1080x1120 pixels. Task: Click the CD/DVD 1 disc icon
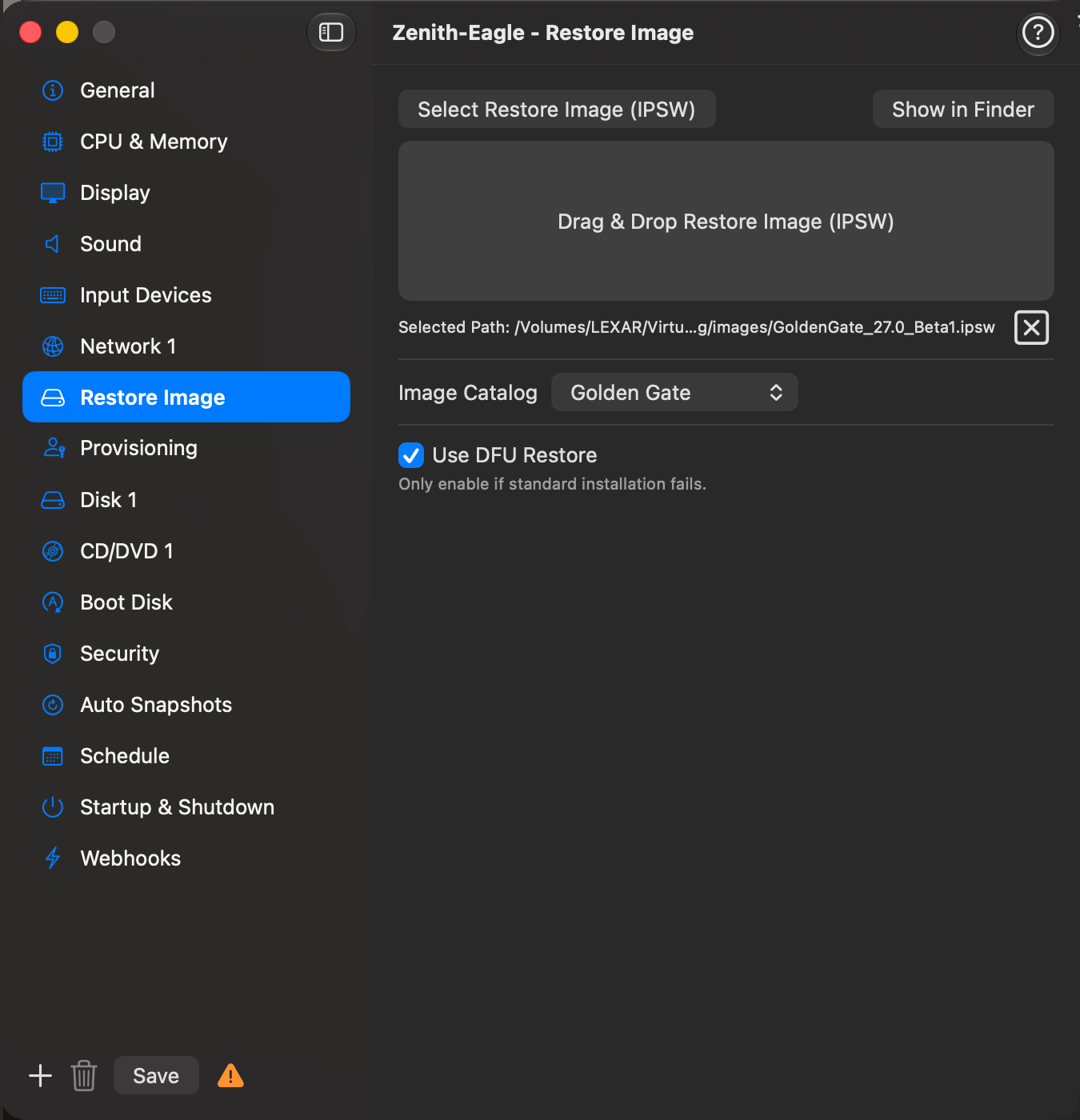(53, 551)
